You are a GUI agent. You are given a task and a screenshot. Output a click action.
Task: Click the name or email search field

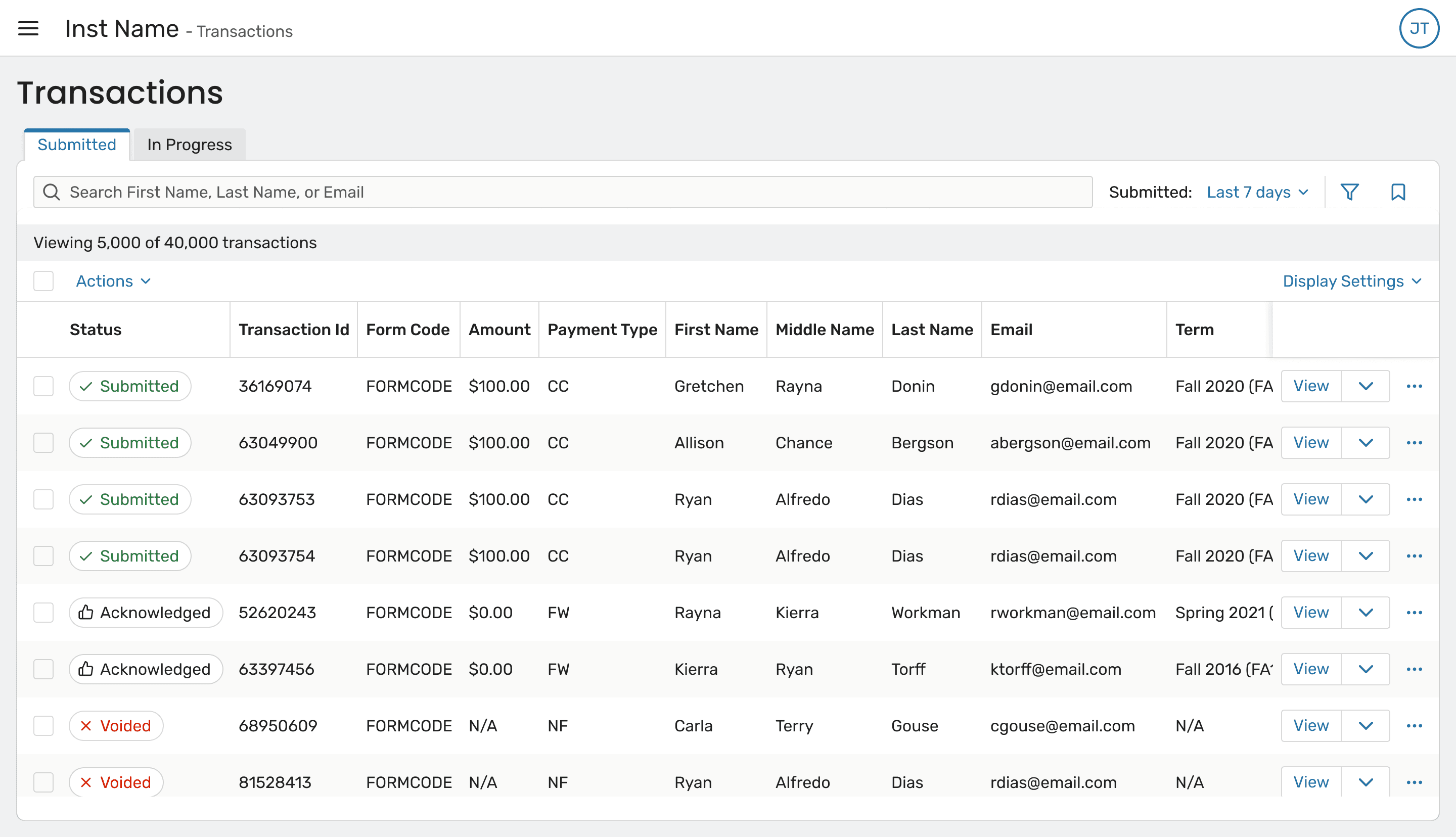click(x=575, y=192)
